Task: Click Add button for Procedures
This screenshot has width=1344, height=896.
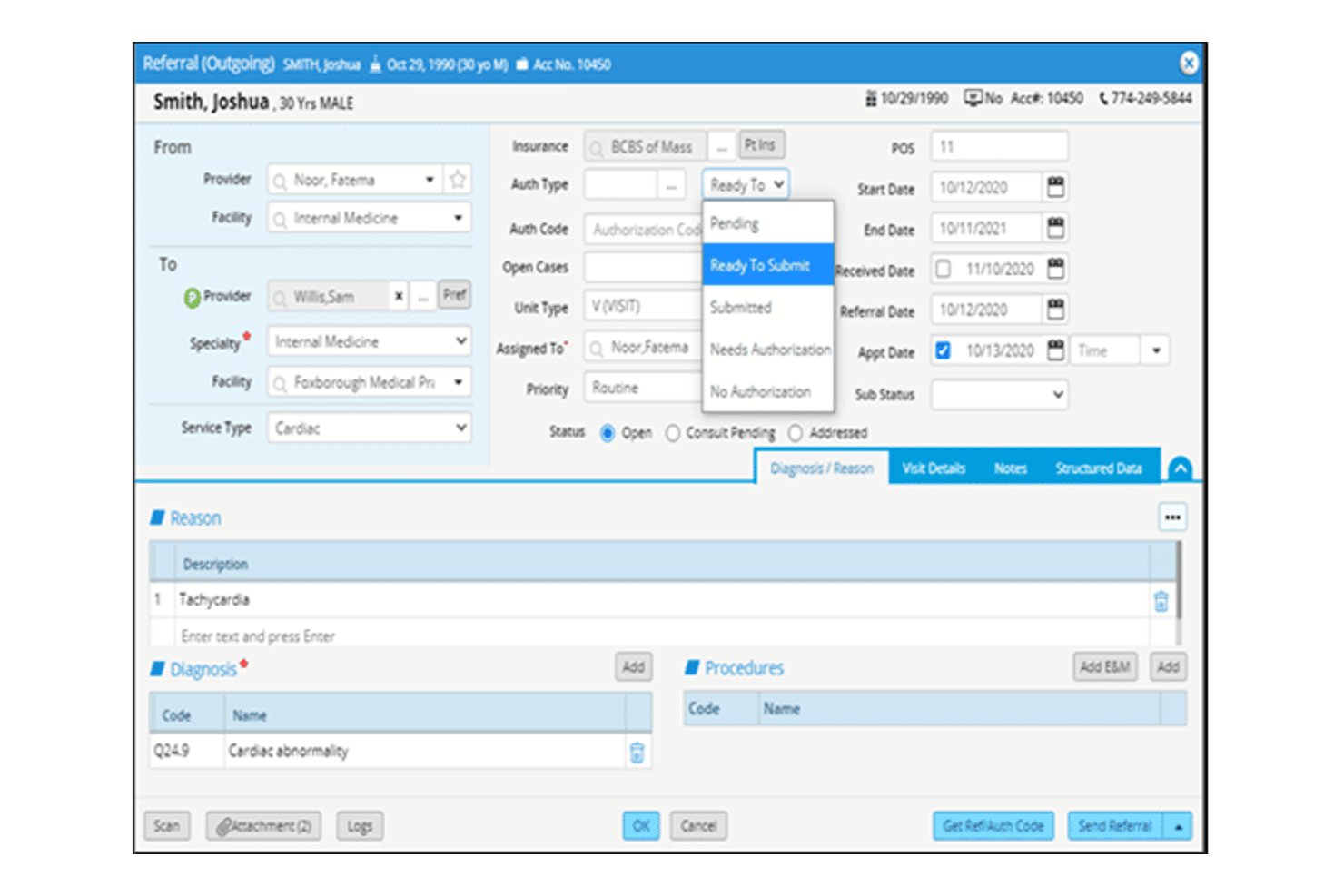Action: click(1168, 667)
